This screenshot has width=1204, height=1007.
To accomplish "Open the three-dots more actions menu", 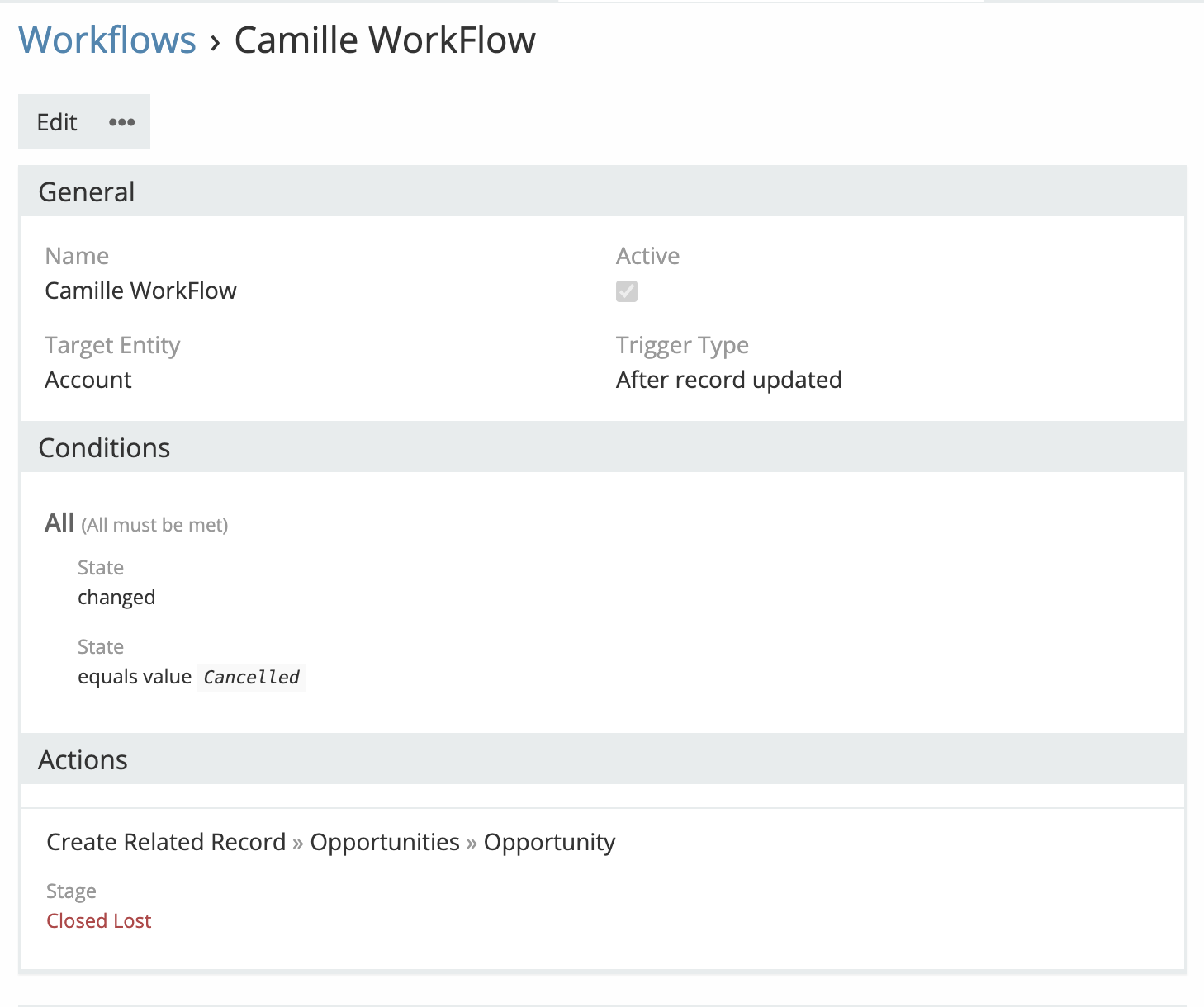I will 121,122.
